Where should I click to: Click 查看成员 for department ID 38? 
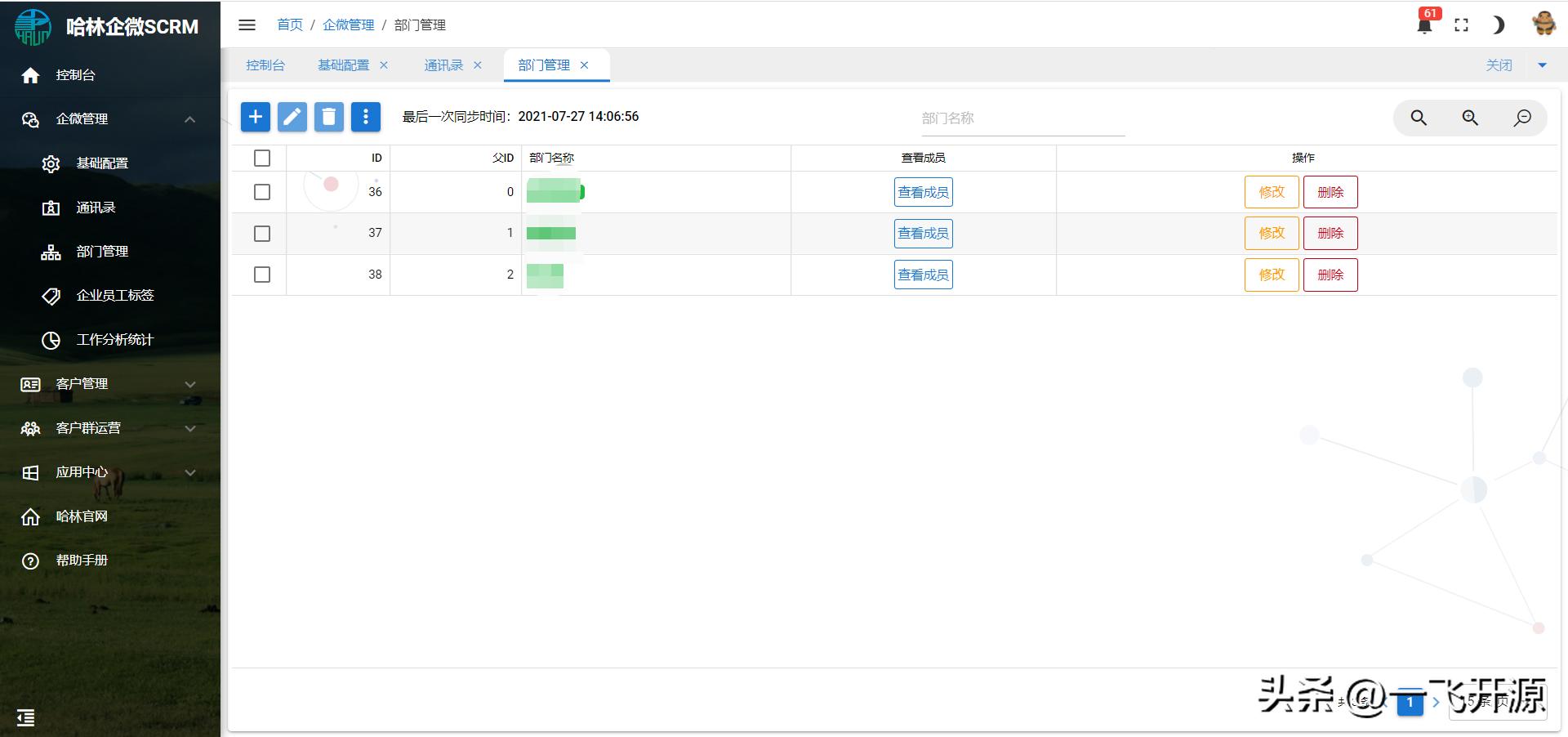[x=923, y=275]
